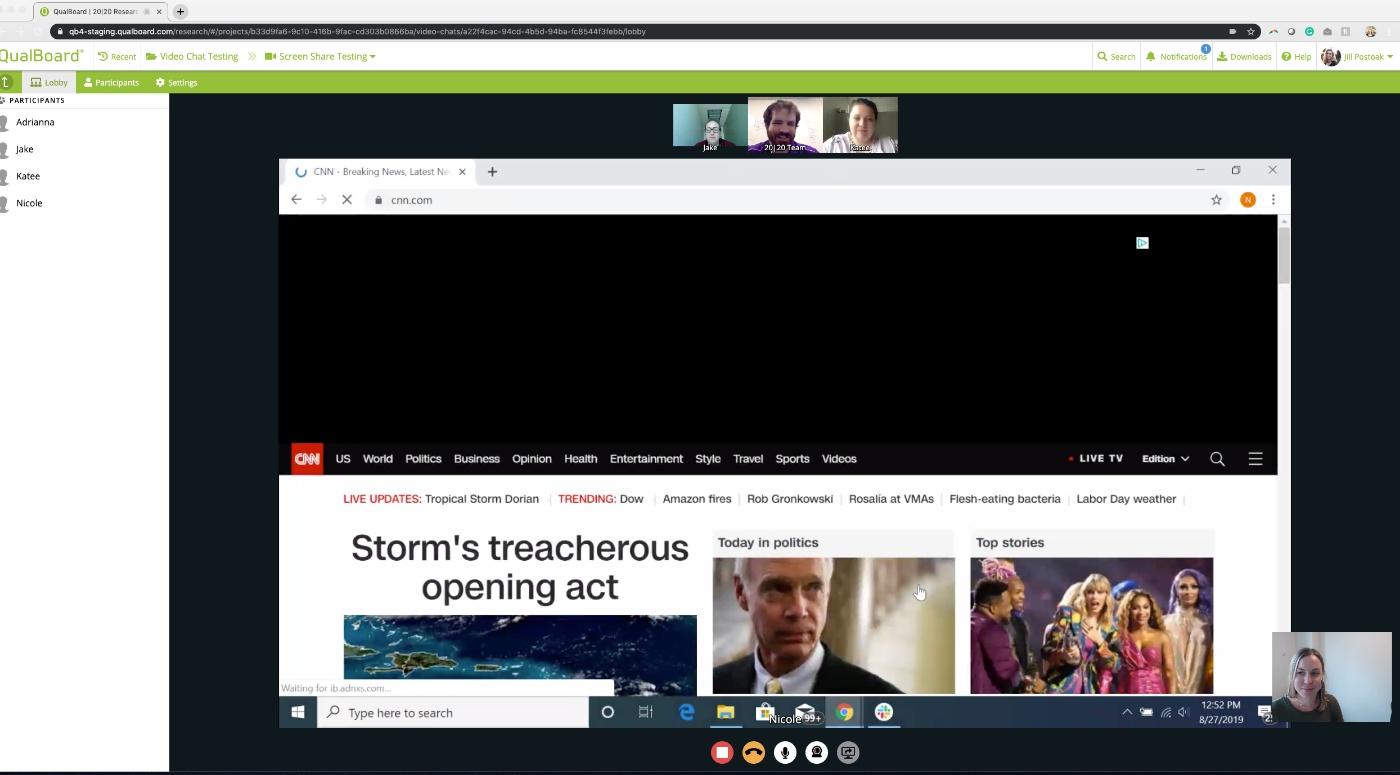Expand the CNN Edition dropdown
The image size is (1400, 775).
[1166, 459]
